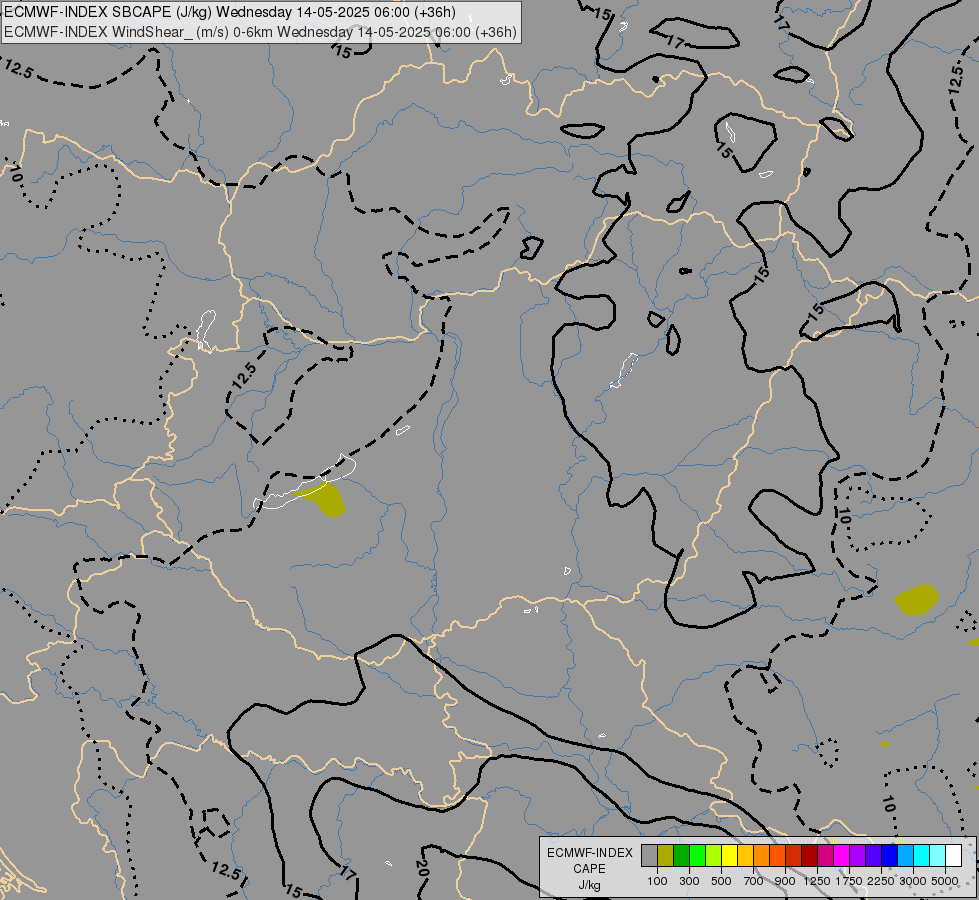Screen dimensions: 979x900
Task: Click the '900' legend value
Action: tap(785, 881)
